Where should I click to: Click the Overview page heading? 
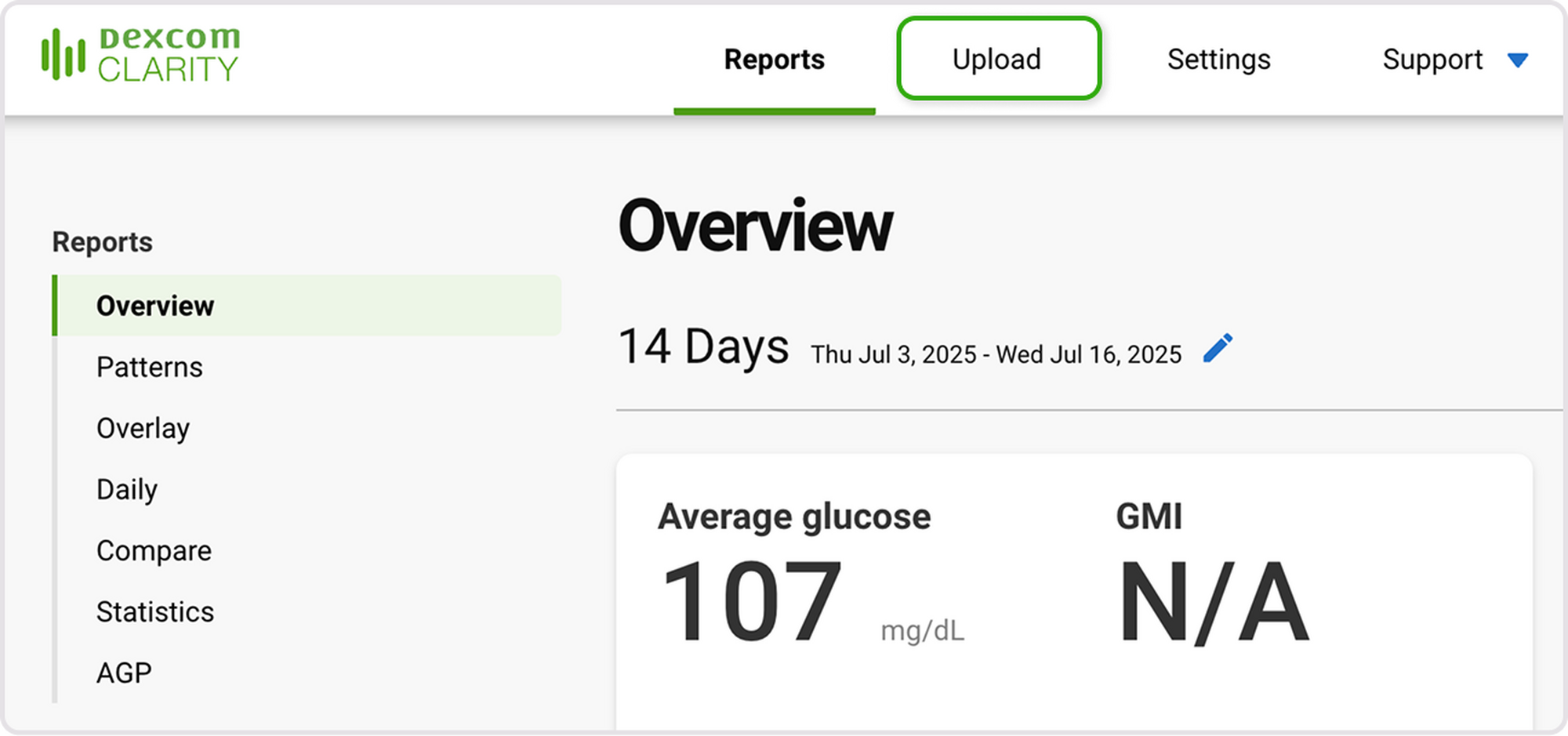pos(755,226)
